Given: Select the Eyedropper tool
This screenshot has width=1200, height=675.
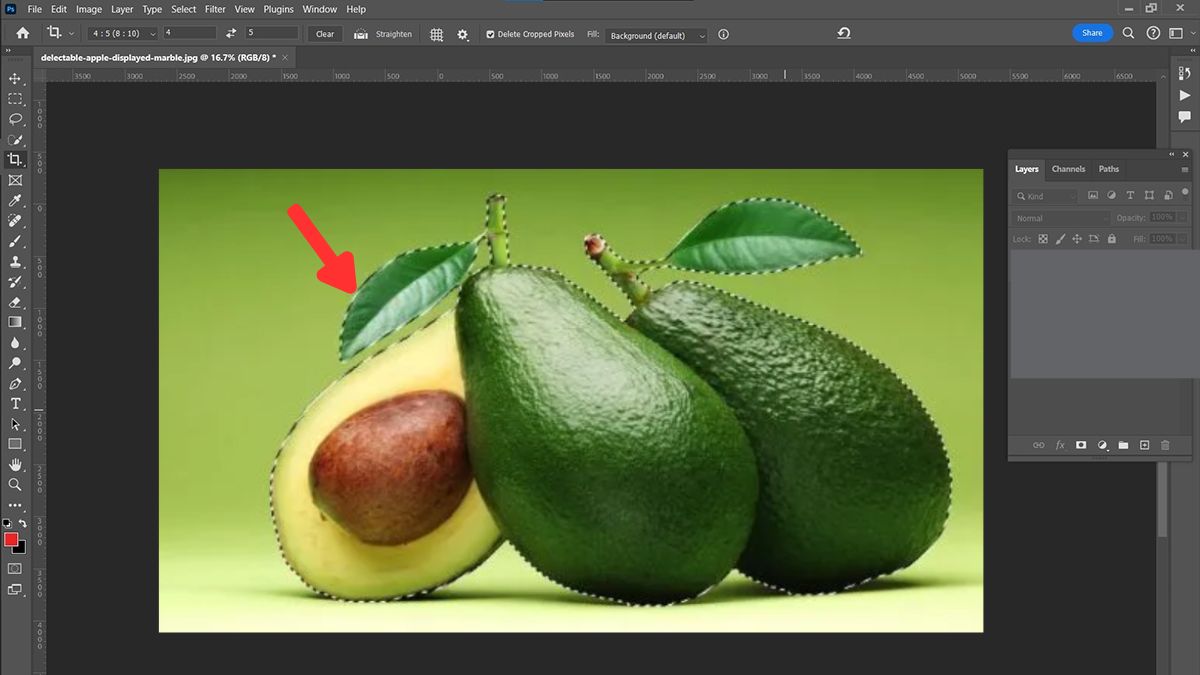Looking at the screenshot, I should point(15,200).
